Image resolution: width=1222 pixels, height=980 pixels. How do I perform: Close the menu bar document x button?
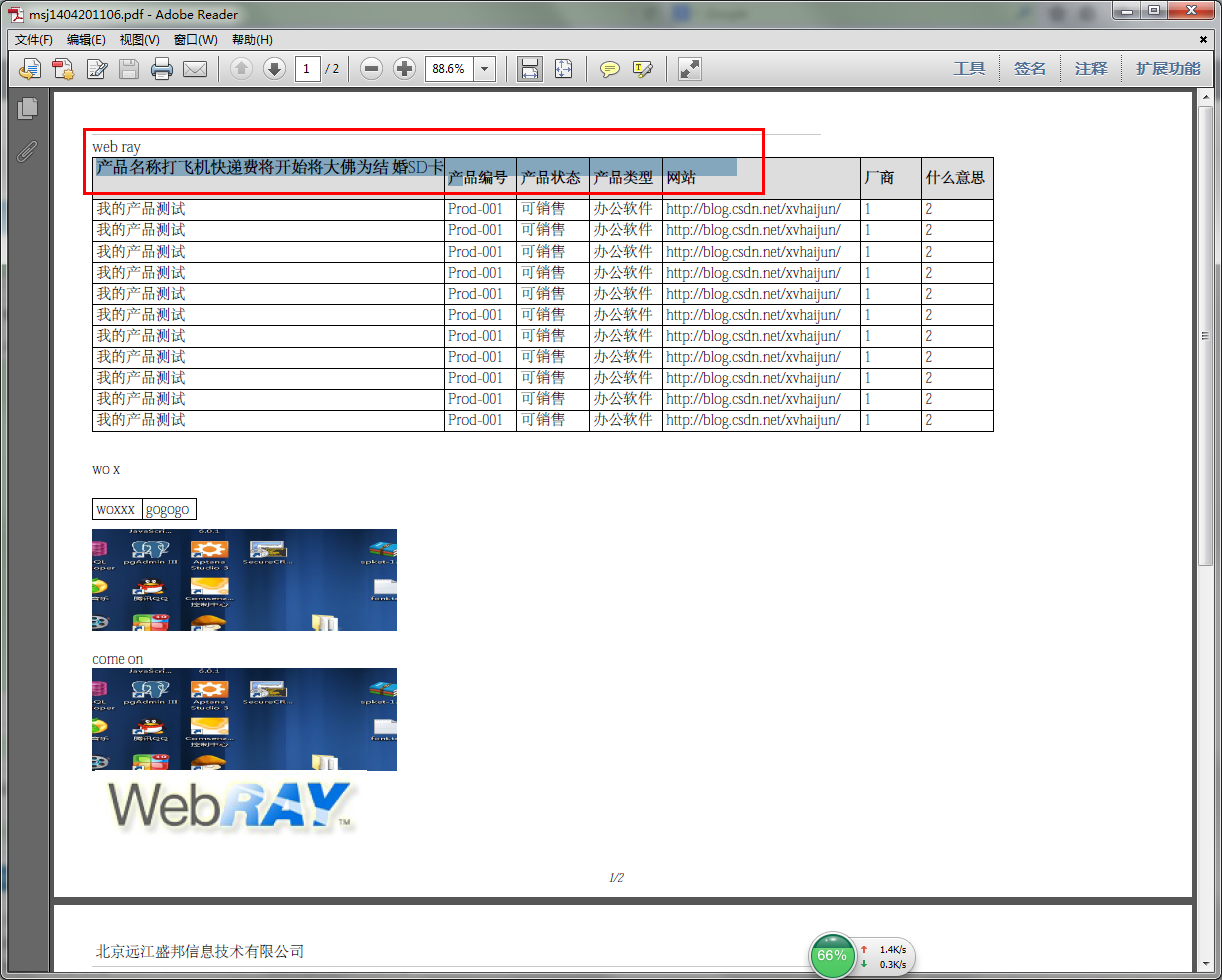(1203, 39)
